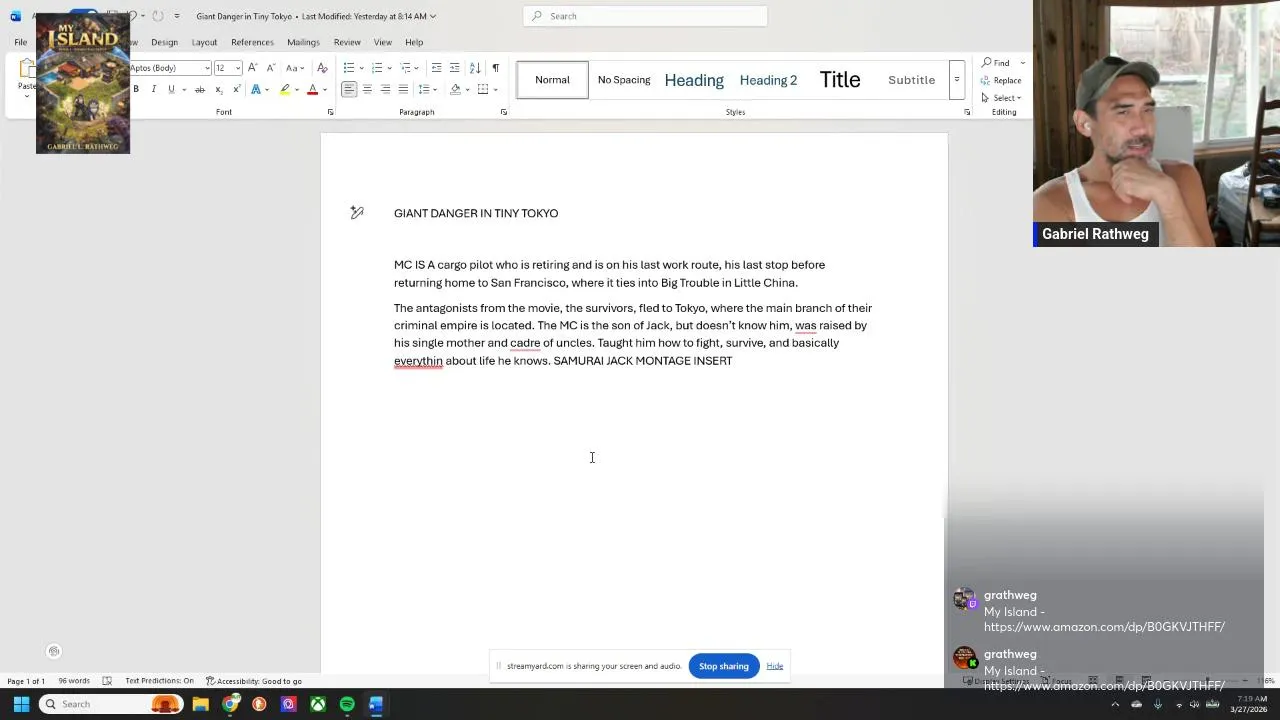Expand the Styles gallery

pos(957,80)
